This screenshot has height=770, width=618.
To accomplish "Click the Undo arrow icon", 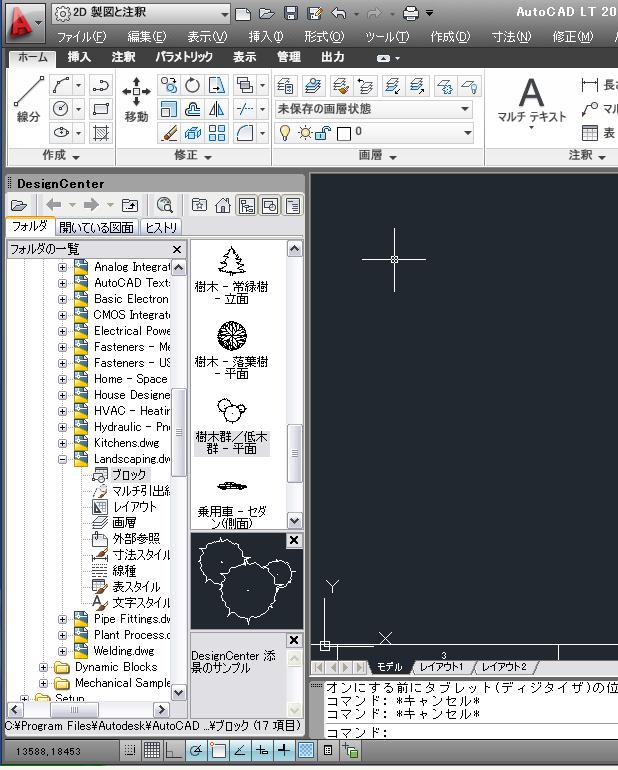I will click(338, 13).
